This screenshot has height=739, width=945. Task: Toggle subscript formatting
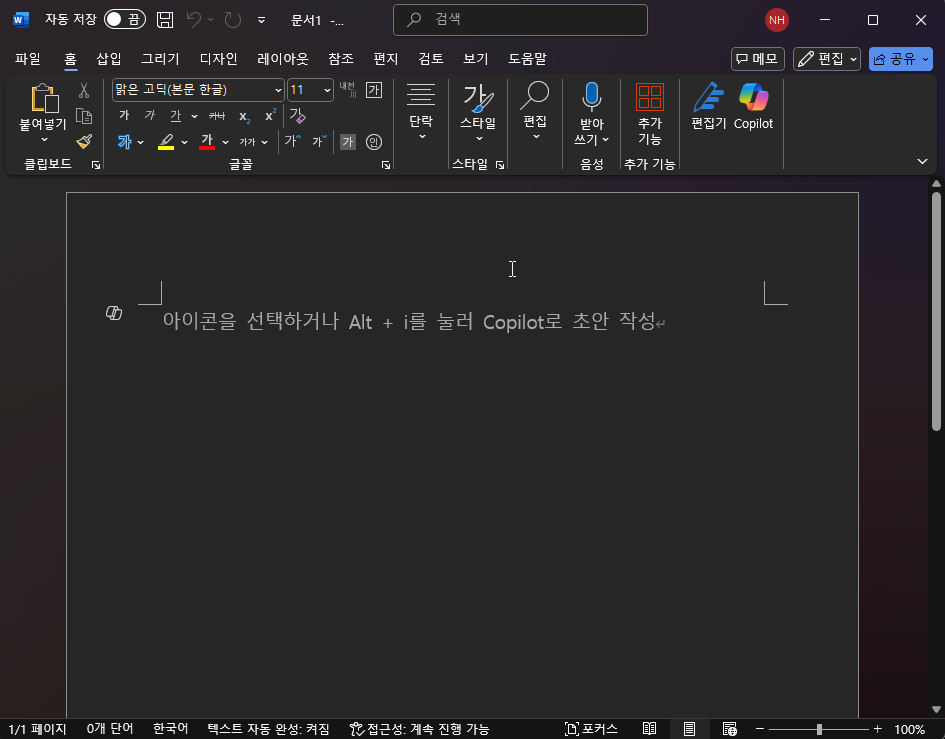[x=244, y=116]
